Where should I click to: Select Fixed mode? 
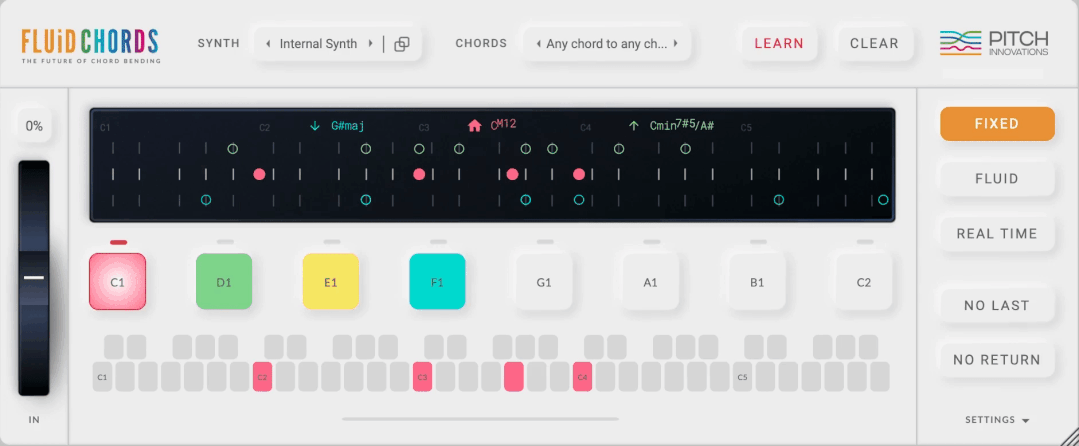pyautogui.click(x=997, y=124)
